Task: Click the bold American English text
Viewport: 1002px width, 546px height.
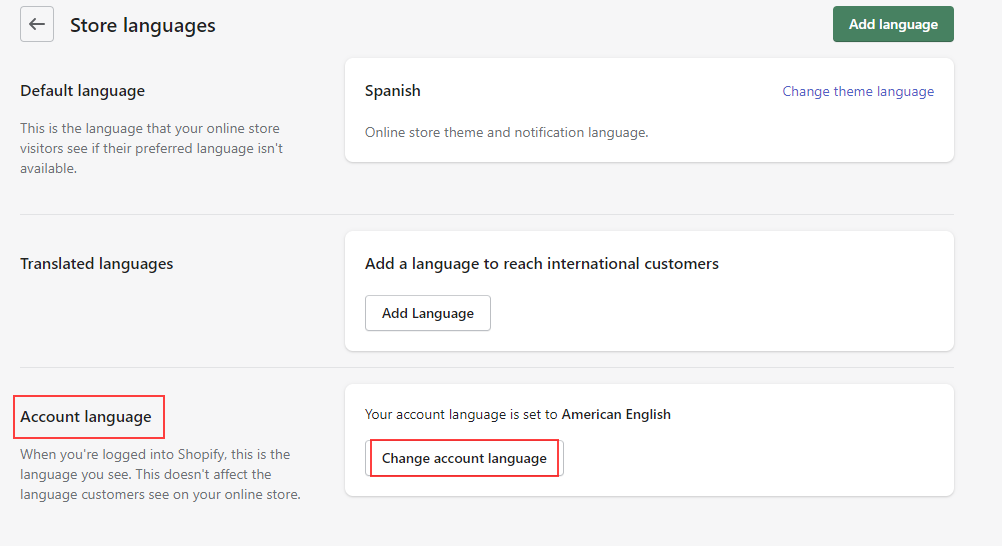Action: [616, 414]
